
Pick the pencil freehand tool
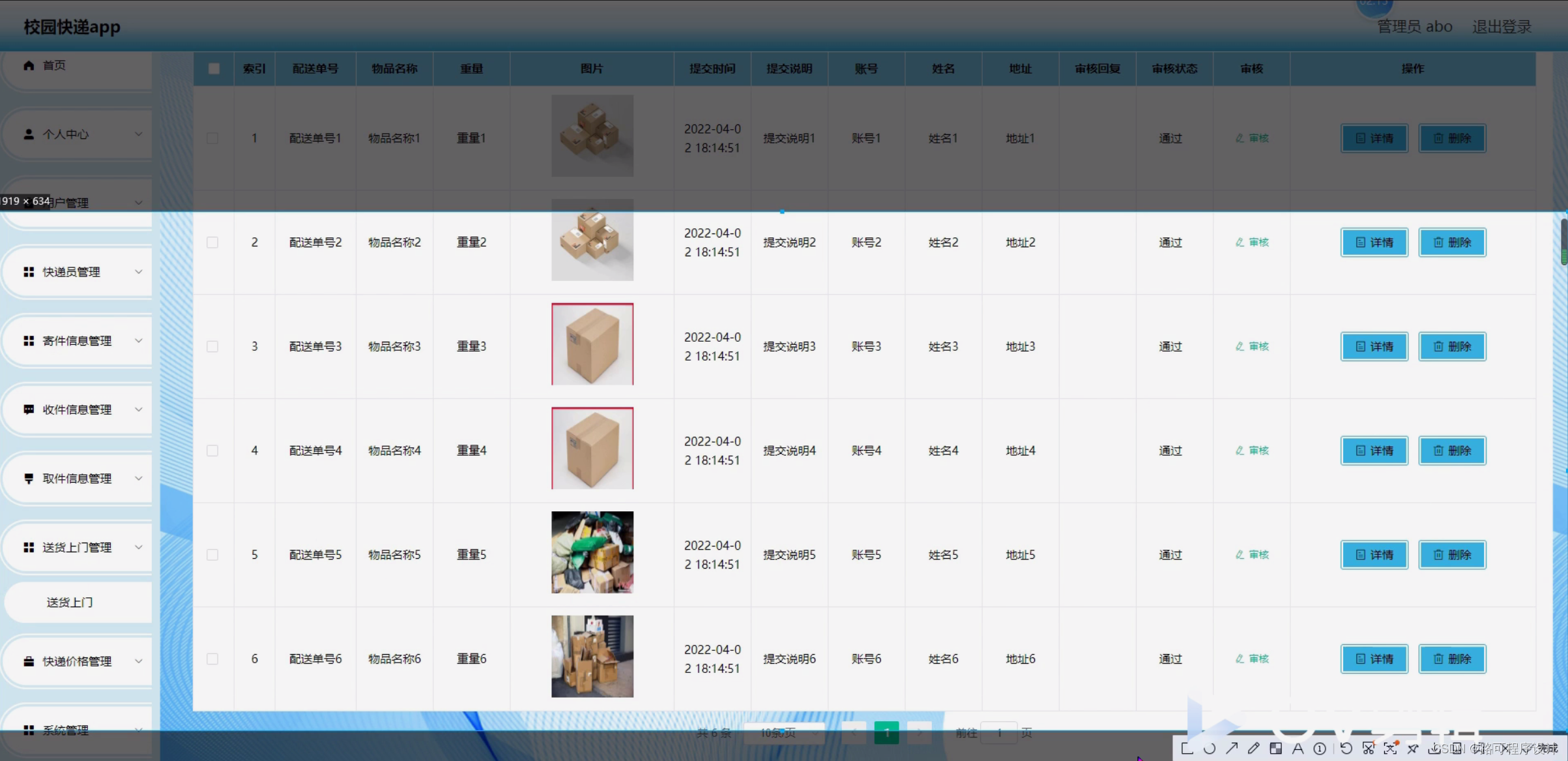pos(1255,749)
